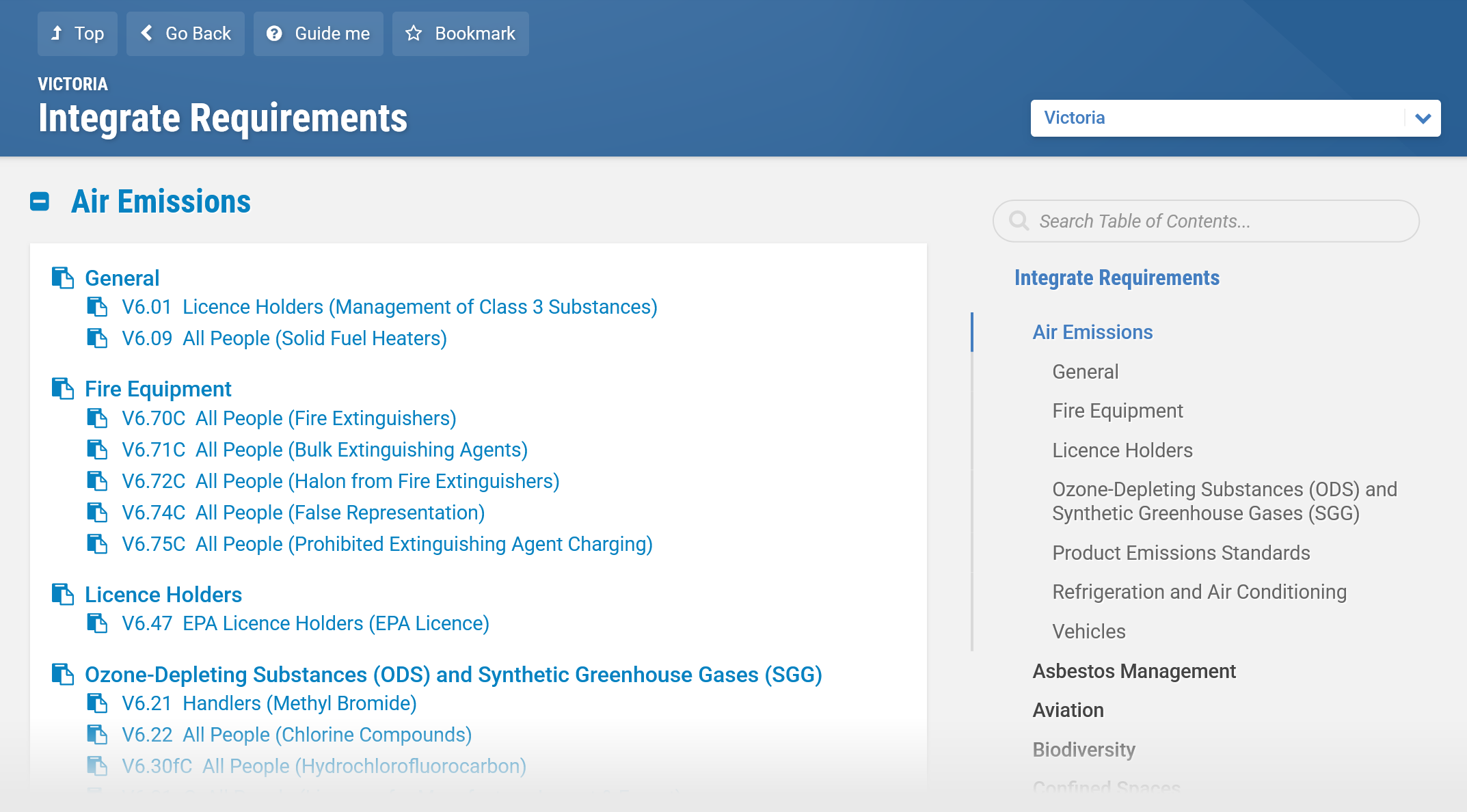Viewport: 1467px width, 812px height.
Task: Click the document icon beside General heading
Action: pos(63,278)
